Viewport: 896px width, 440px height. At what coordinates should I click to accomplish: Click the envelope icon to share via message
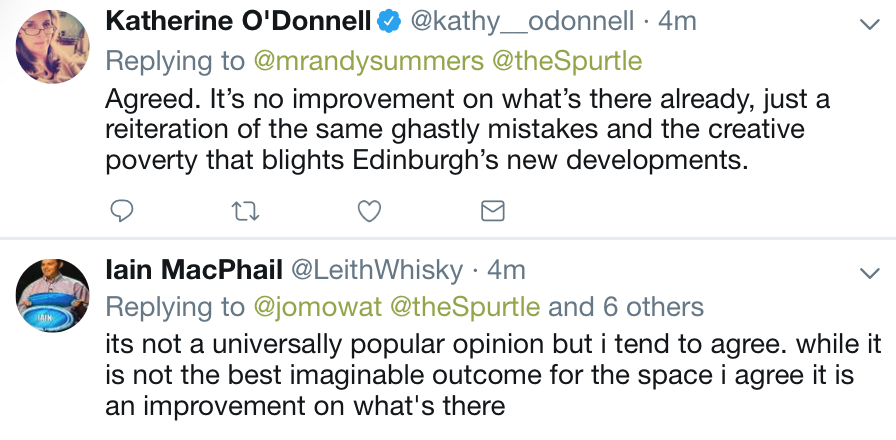click(493, 211)
